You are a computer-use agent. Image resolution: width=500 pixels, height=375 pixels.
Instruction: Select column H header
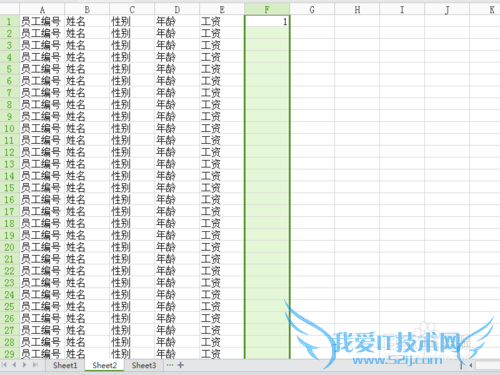[x=357, y=10]
